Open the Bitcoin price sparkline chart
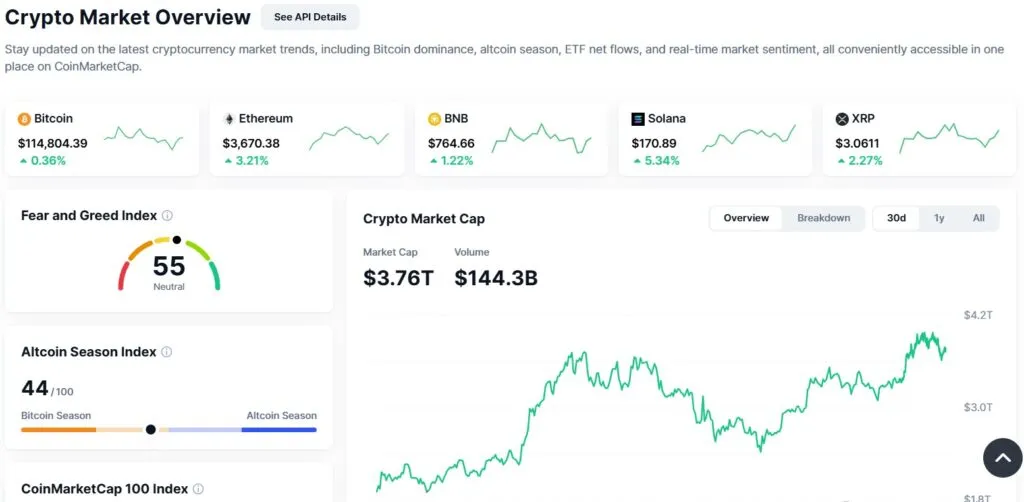Viewport: 1024px width, 502px height. pyautogui.click(x=144, y=138)
